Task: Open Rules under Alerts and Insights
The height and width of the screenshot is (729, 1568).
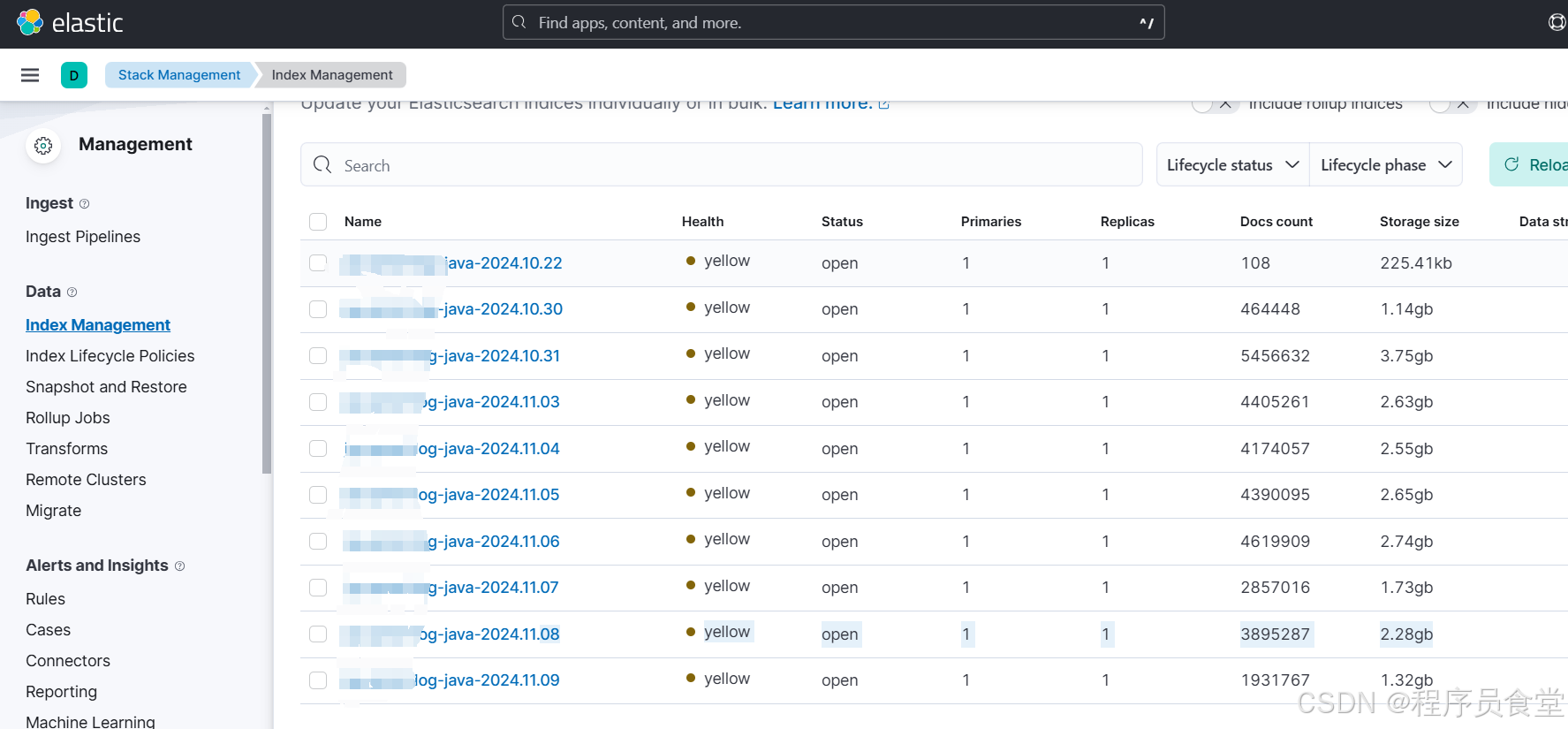Action: click(x=46, y=599)
